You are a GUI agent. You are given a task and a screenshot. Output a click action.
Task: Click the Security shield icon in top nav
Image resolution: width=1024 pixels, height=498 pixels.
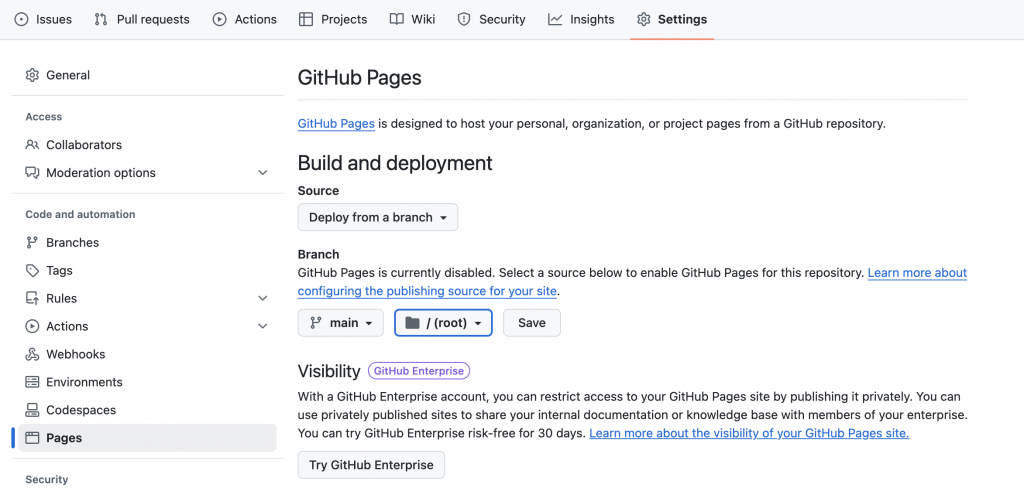(464, 19)
